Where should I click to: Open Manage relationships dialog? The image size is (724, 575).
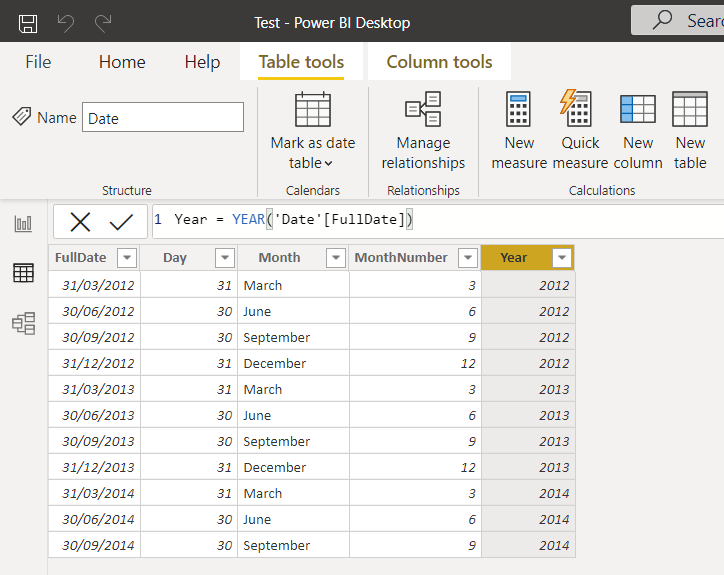coord(423,130)
